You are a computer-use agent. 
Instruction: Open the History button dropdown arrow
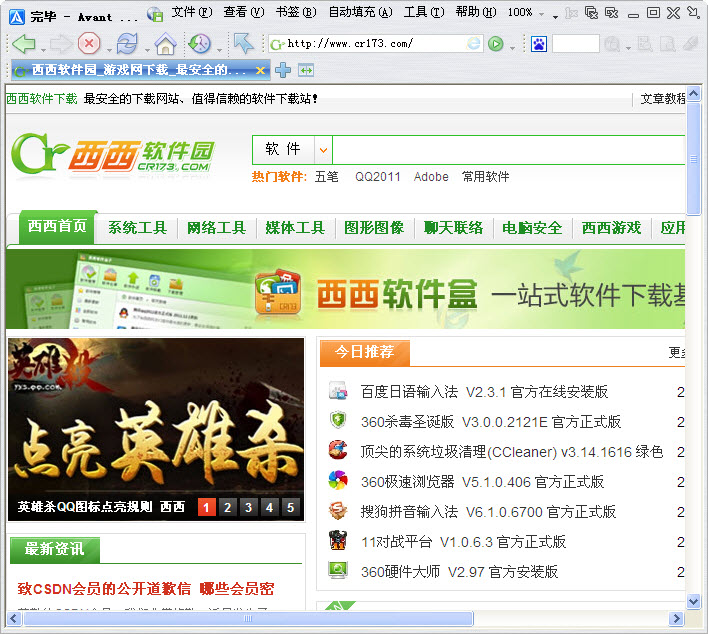tap(219, 49)
